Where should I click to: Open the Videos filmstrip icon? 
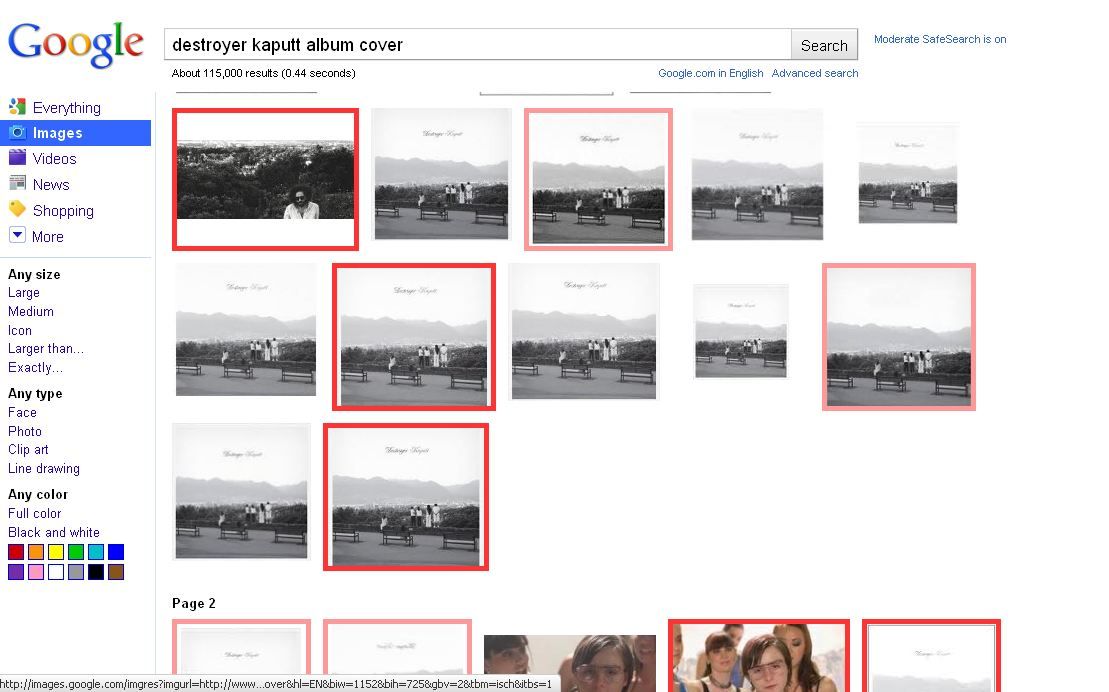click(x=16, y=158)
